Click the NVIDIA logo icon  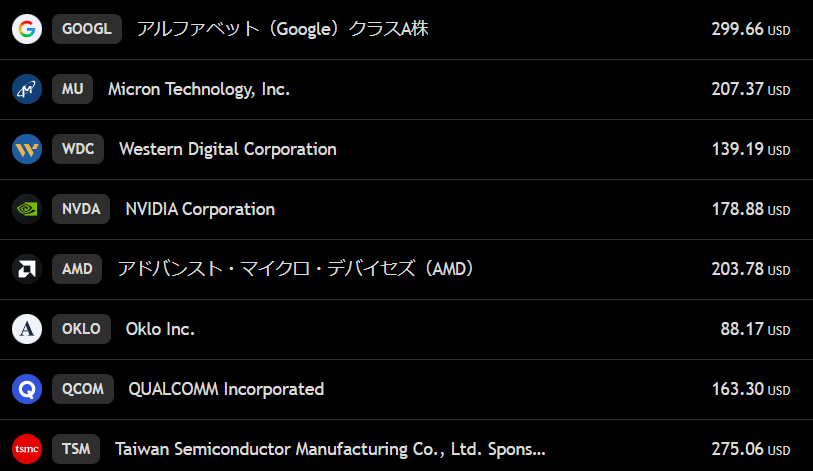(x=27, y=209)
